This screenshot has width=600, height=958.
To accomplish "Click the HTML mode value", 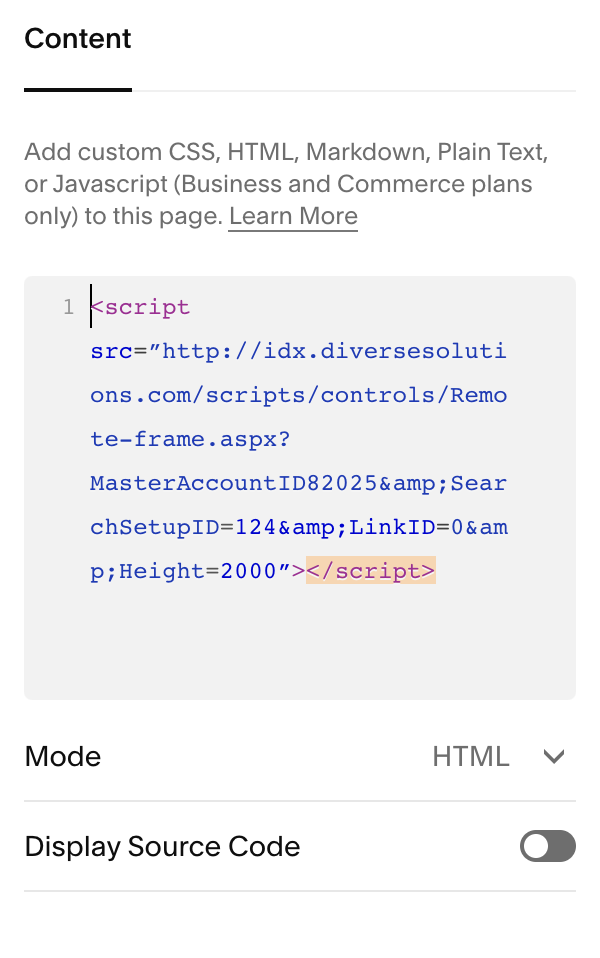I will click(470, 757).
